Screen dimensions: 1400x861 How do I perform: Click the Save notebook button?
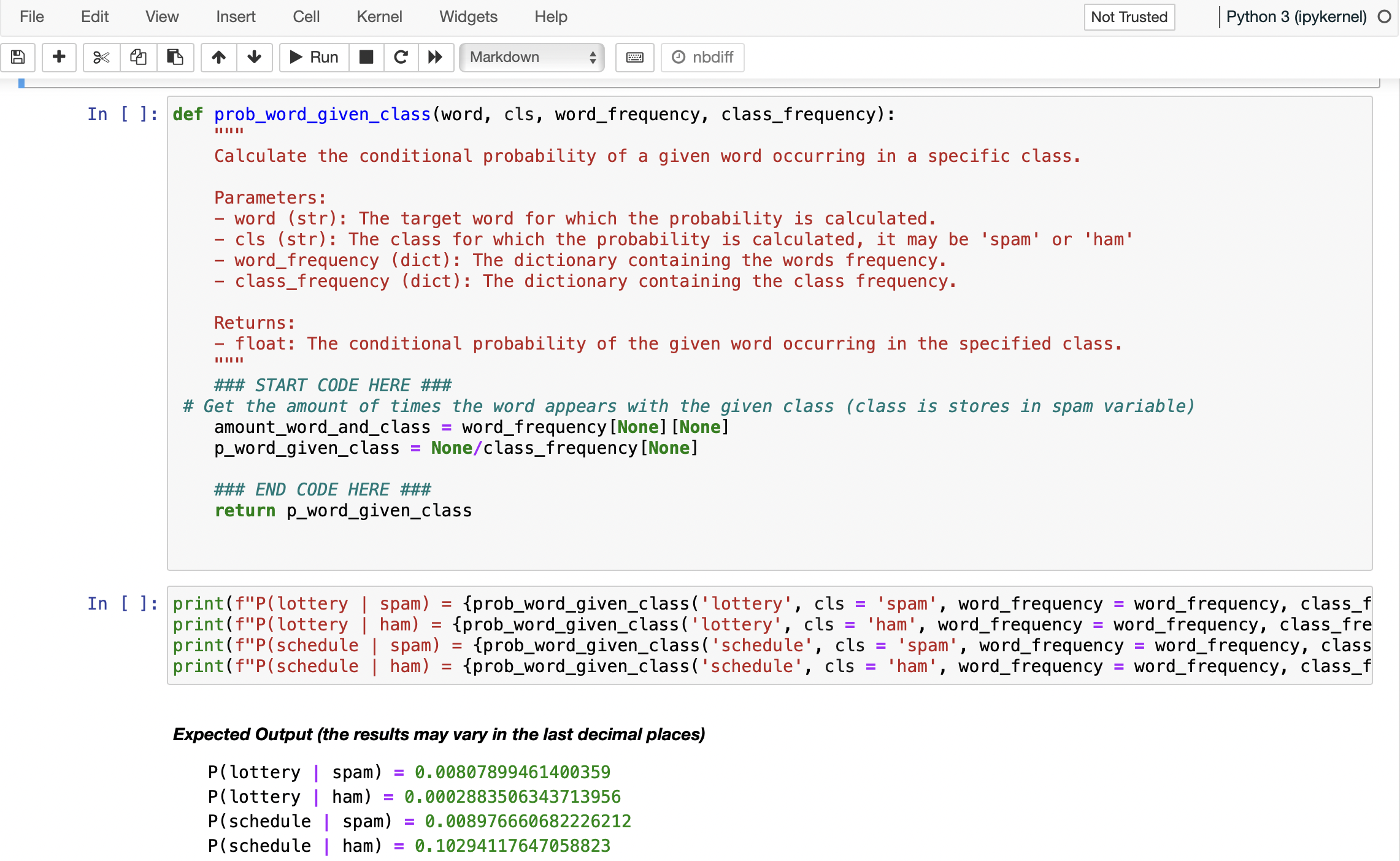tap(18, 56)
